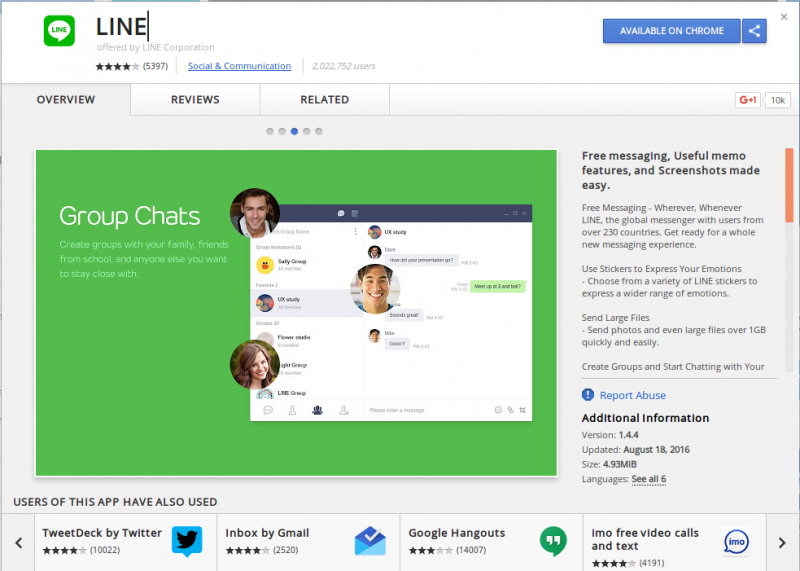
Task: Click the LINE title heading
Action: tap(121, 27)
